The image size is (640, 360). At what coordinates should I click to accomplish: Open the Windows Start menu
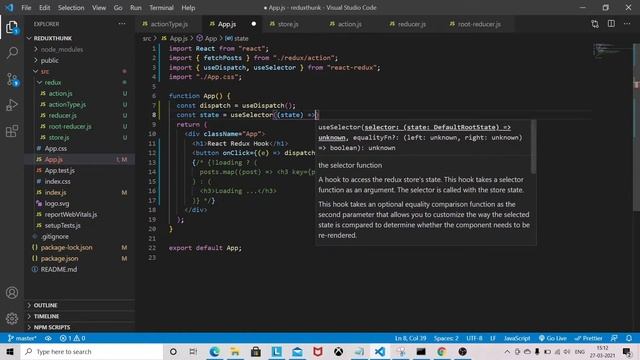point(10,351)
